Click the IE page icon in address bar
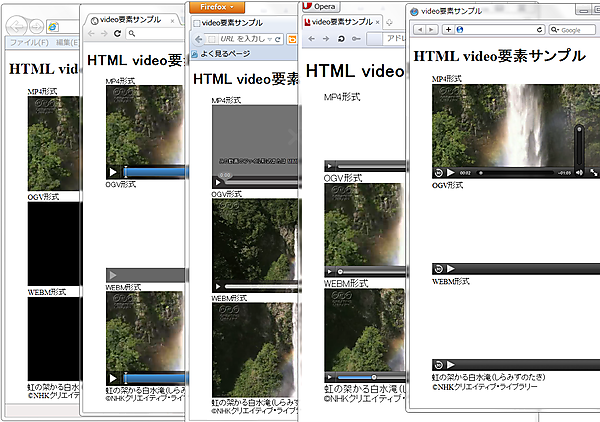 click(53, 26)
